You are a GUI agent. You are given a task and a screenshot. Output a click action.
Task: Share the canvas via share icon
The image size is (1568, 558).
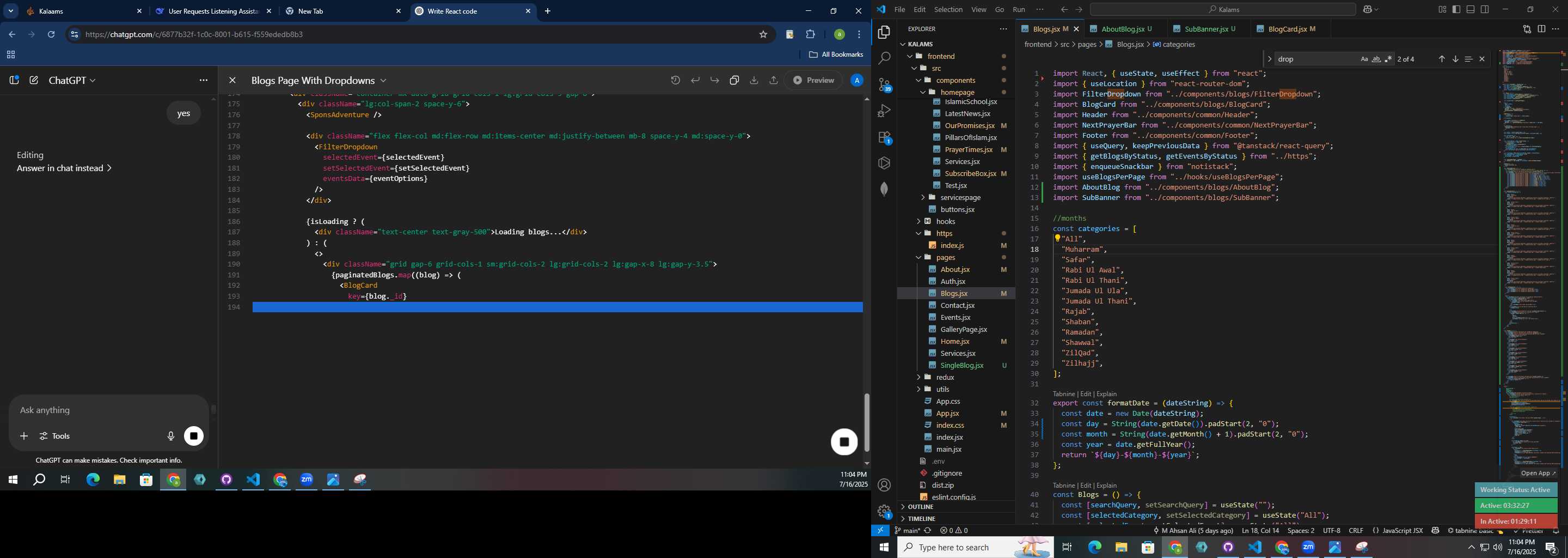(x=774, y=81)
